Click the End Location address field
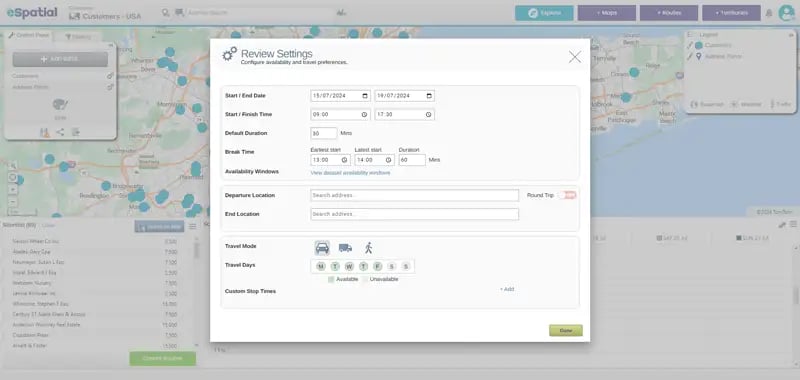800x380 pixels. click(414, 214)
